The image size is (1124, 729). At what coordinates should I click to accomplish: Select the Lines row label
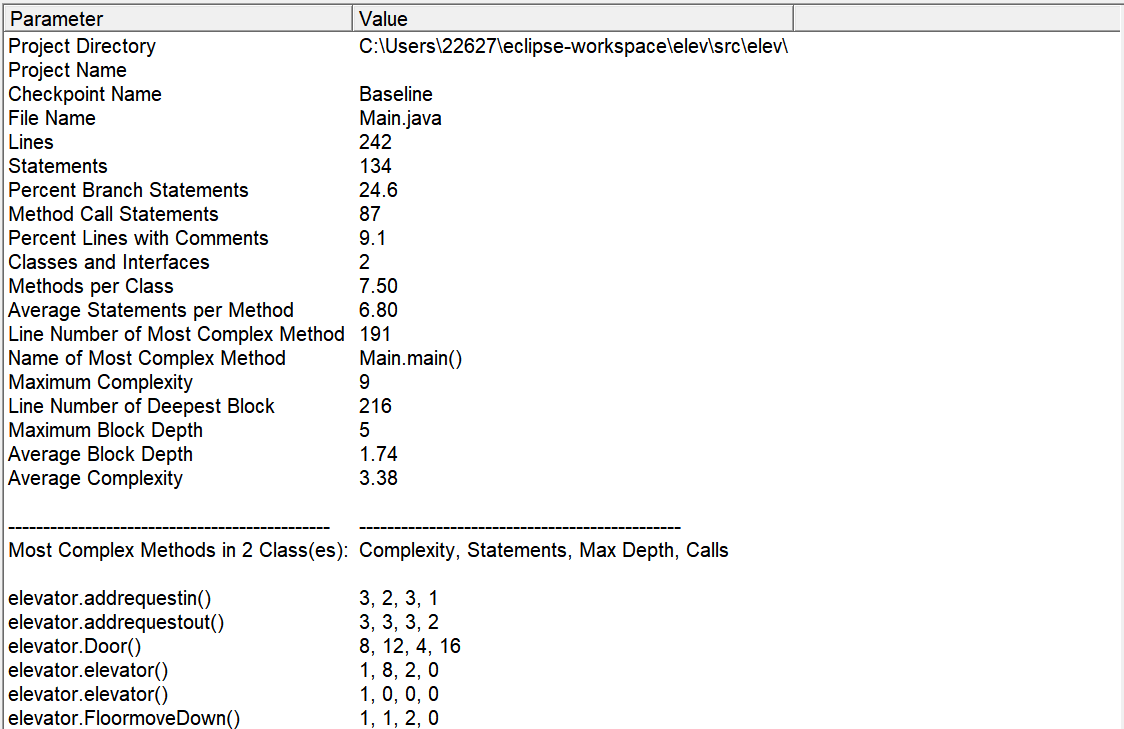(31, 143)
